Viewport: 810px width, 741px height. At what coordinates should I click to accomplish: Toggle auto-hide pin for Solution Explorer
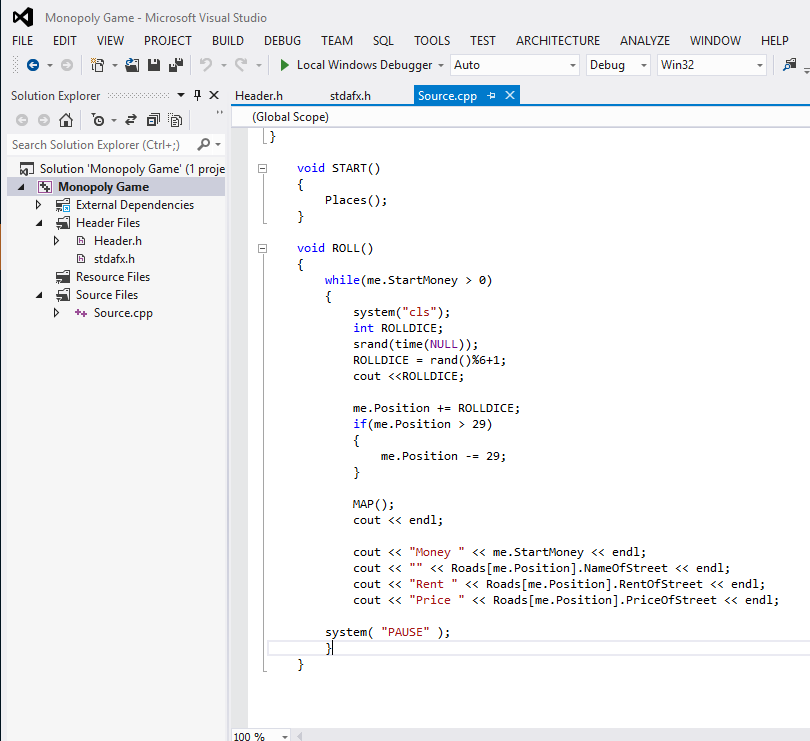click(x=197, y=95)
